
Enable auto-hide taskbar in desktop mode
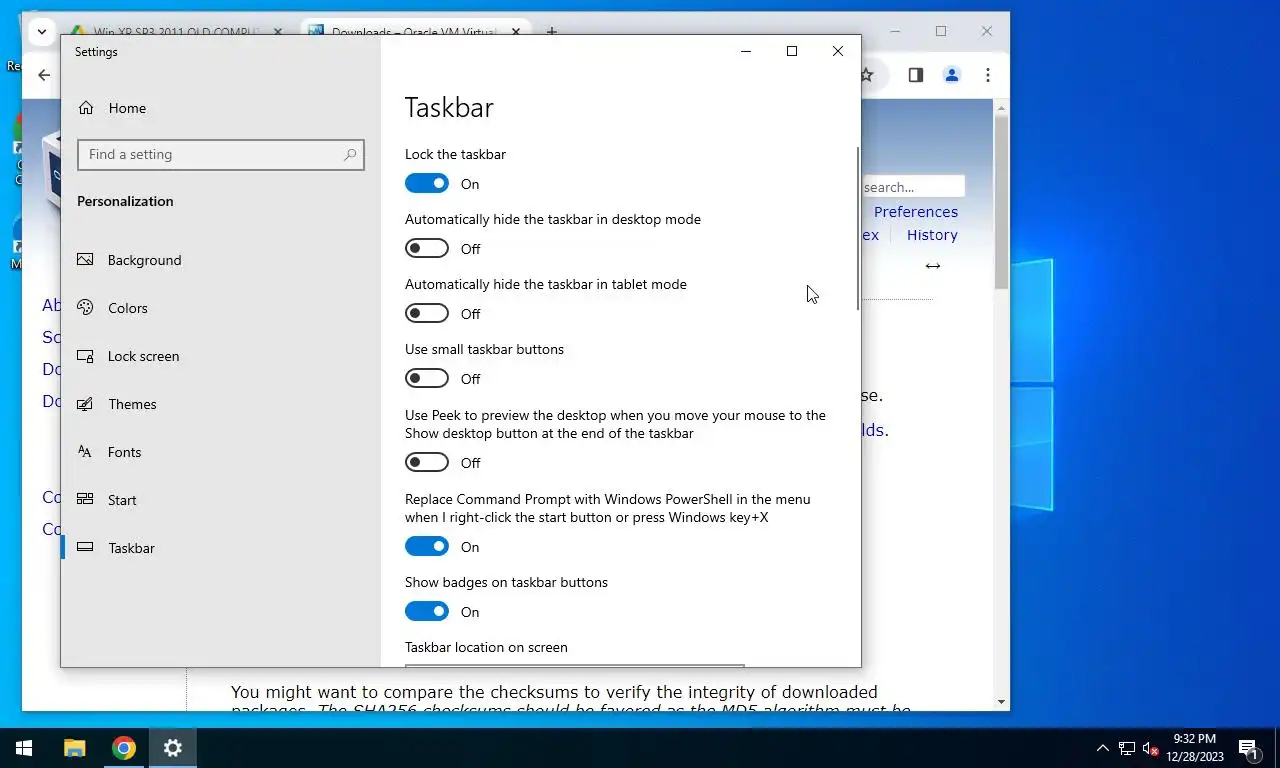[427, 249]
